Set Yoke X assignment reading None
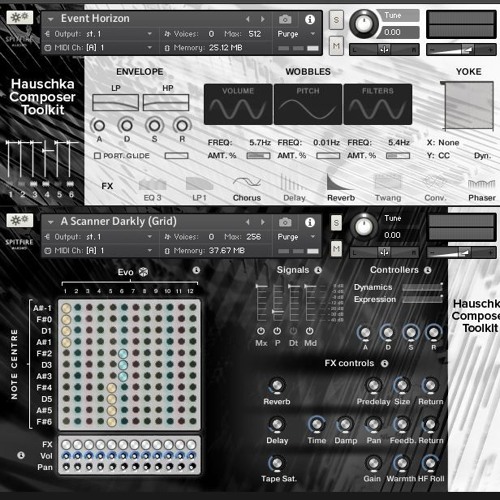Screen dimensions: 500x500 point(449,143)
